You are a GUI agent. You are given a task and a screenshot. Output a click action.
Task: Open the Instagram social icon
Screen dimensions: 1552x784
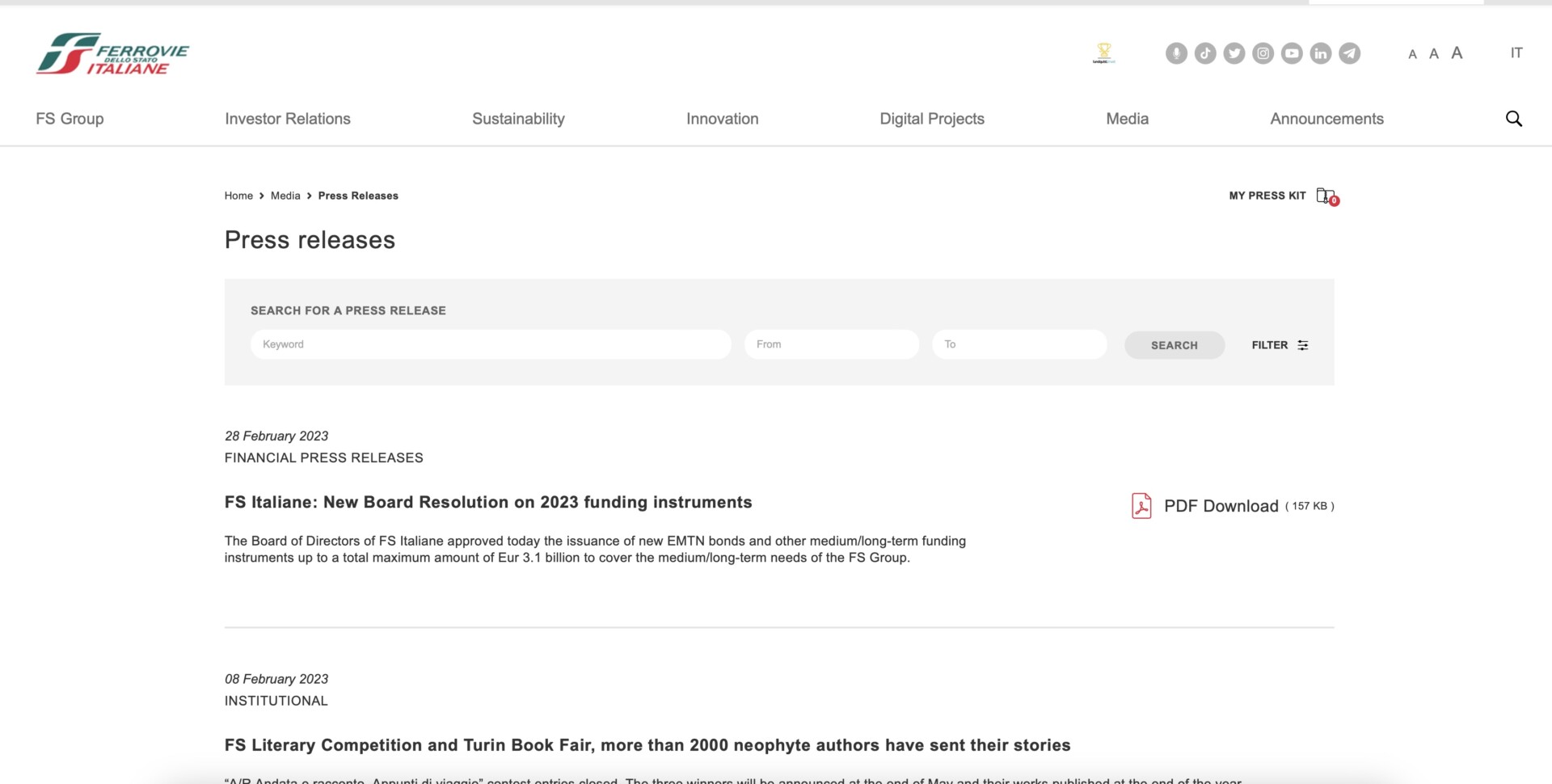coord(1263,53)
